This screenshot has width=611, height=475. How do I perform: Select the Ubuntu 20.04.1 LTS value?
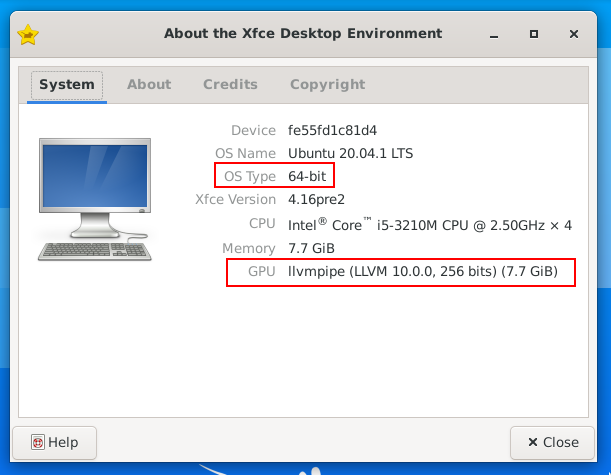350,153
